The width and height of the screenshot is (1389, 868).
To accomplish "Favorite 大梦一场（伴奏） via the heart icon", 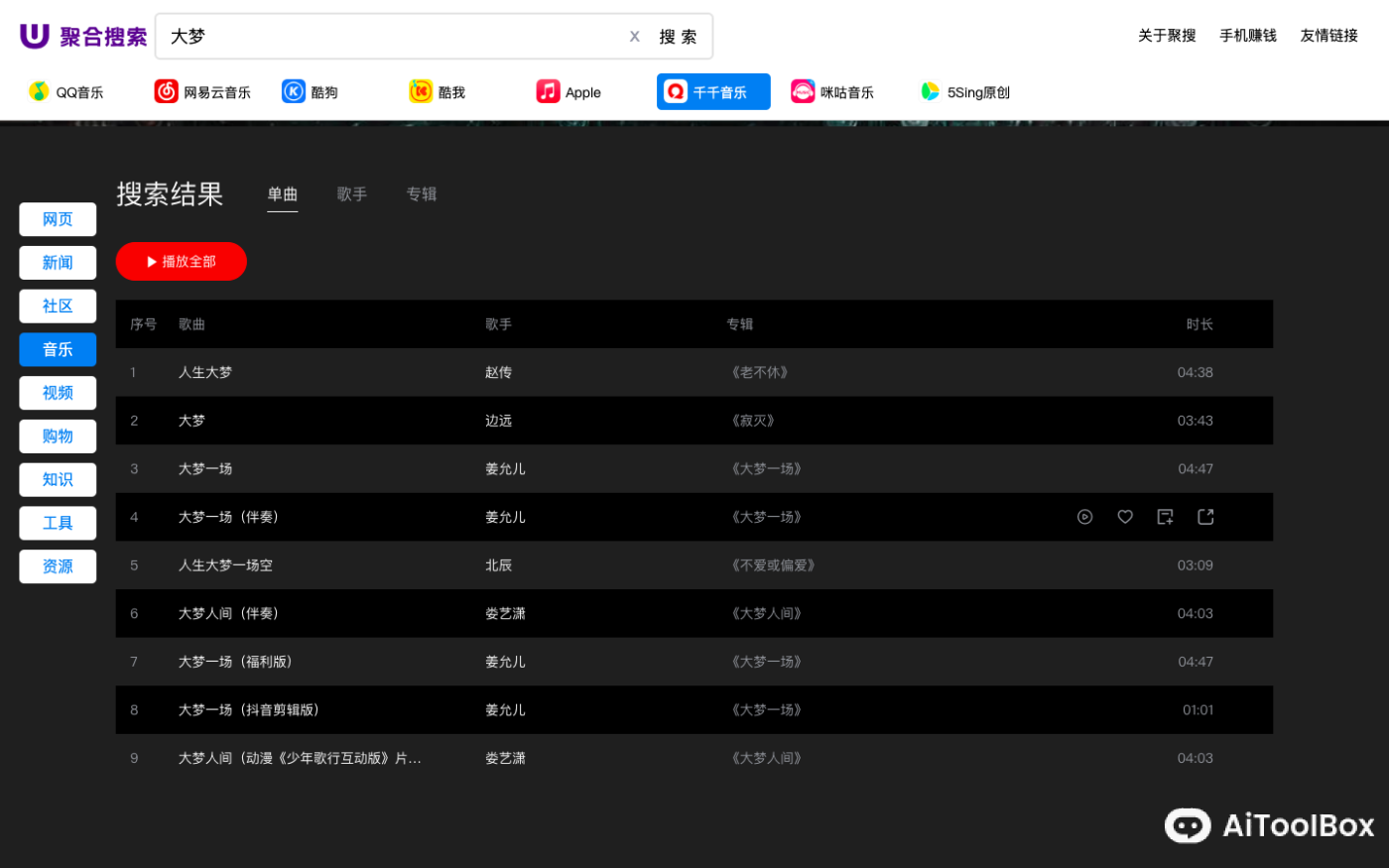I will tap(1124, 517).
